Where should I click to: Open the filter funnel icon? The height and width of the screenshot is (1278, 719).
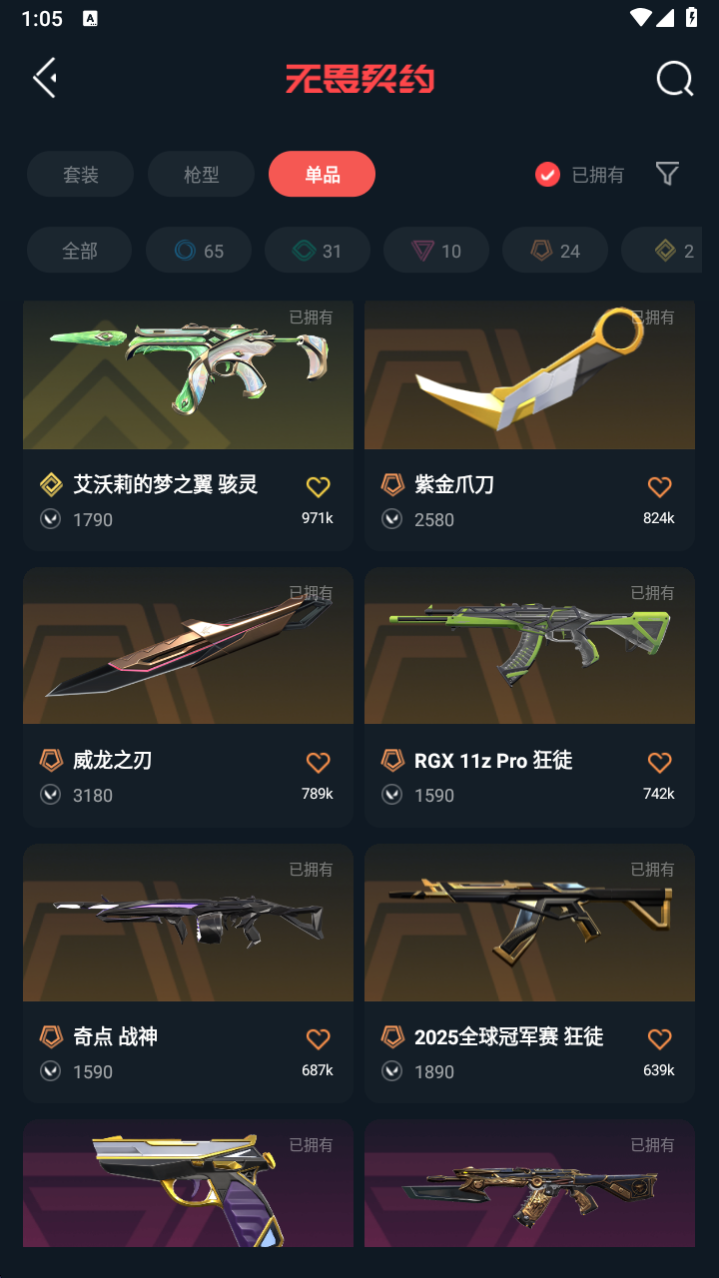click(x=667, y=174)
